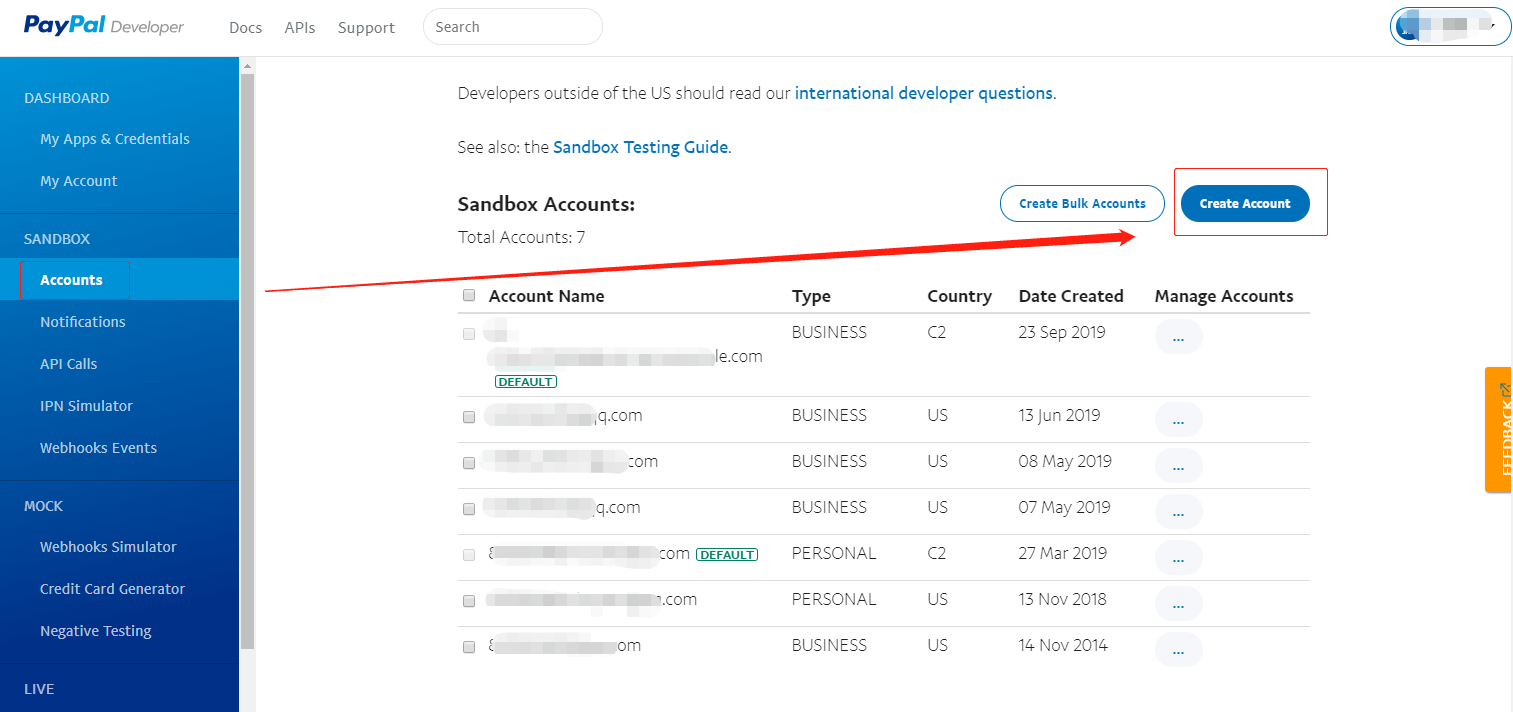Click country C2 in the 23 Sep 2019 row
Viewport: 1513px width, 712px height.
[937, 332]
